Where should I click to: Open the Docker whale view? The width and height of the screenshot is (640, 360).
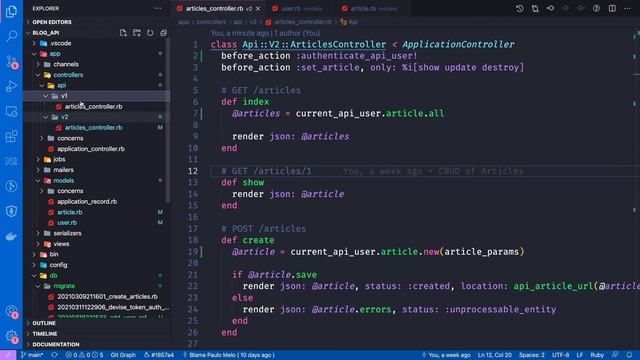(x=11, y=236)
